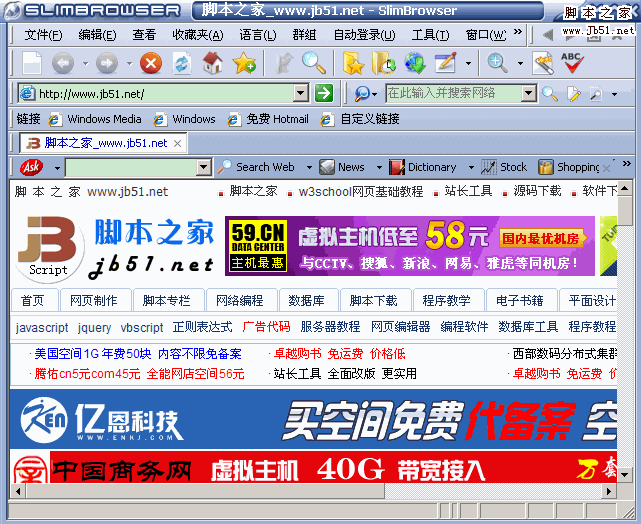641x524 pixels.
Task: Open the Dictionary dropdown arrow
Action: (471, 168)
